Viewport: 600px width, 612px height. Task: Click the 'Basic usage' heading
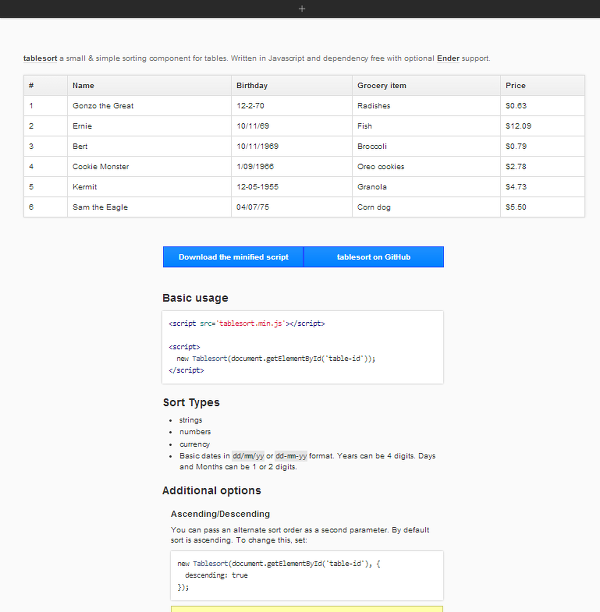click(195, 298)
